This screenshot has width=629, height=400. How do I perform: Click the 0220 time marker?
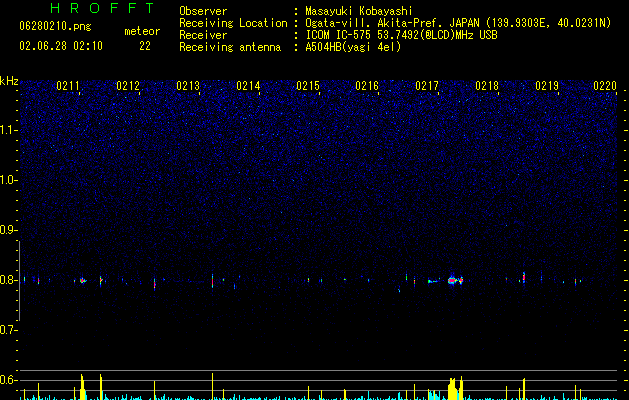point(605,86)
